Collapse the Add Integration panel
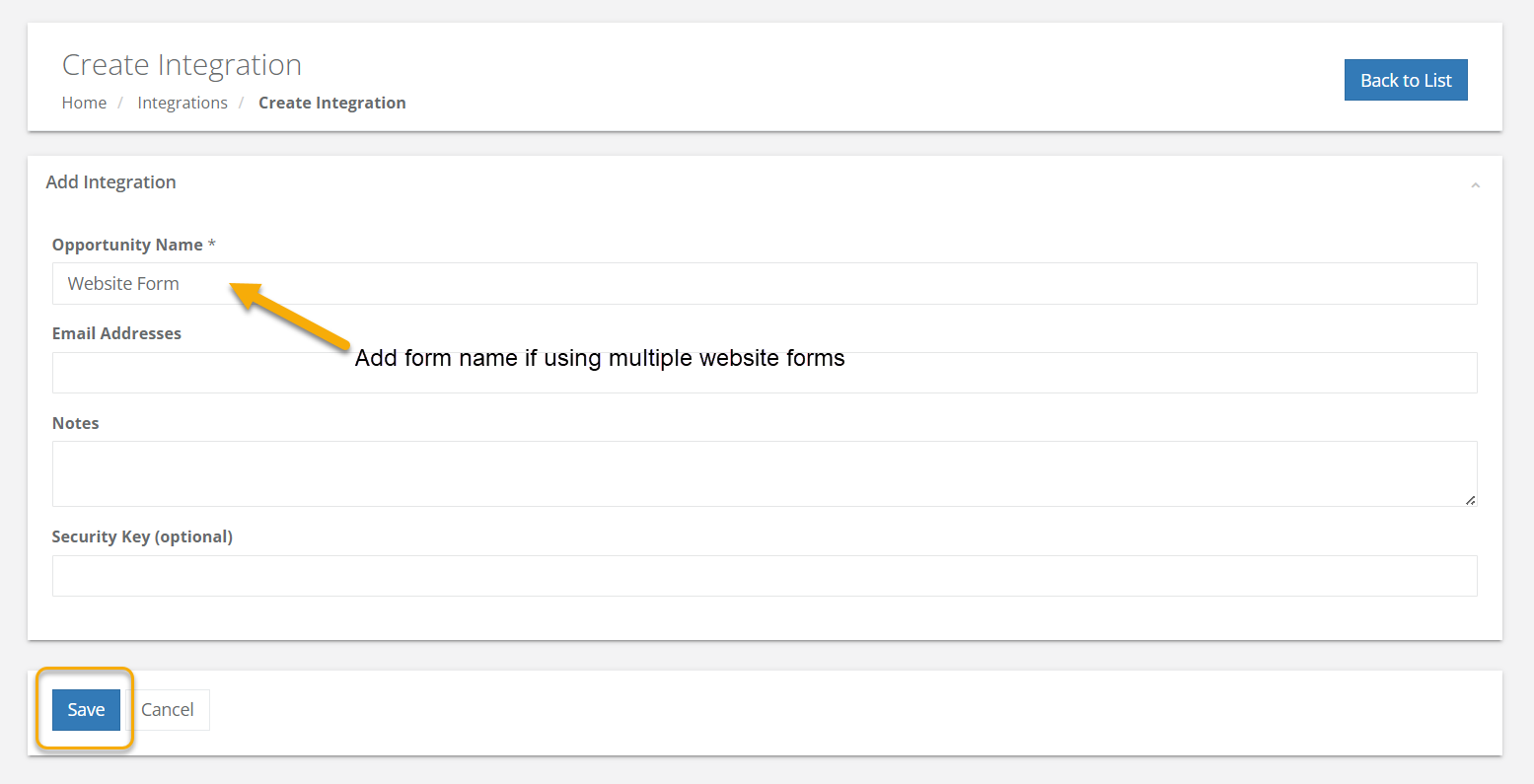This screenshot has height=784, width=1534. point(1474,183)
